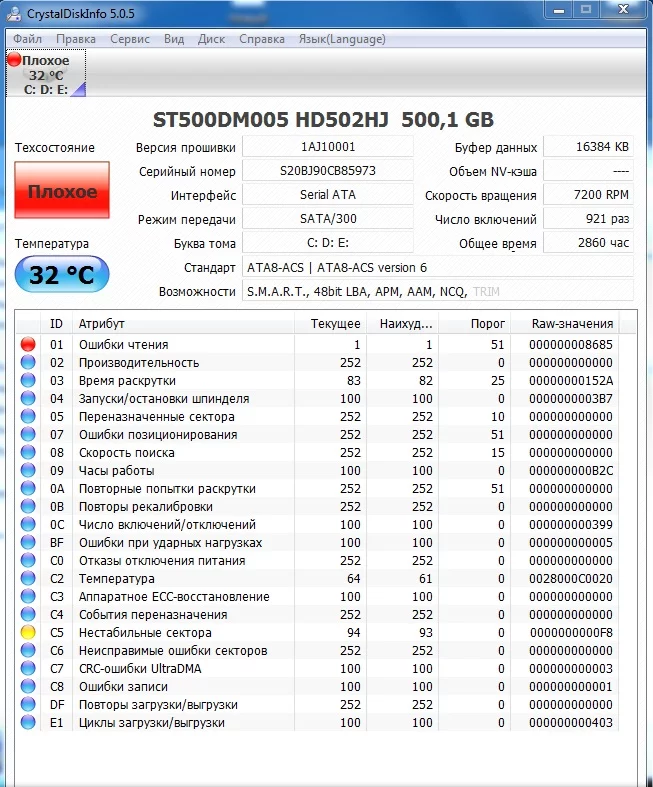Click status icon for Повторы загрузки/выгрузки
This screenshot has width=653, height=787.
[x=28, y=705]
